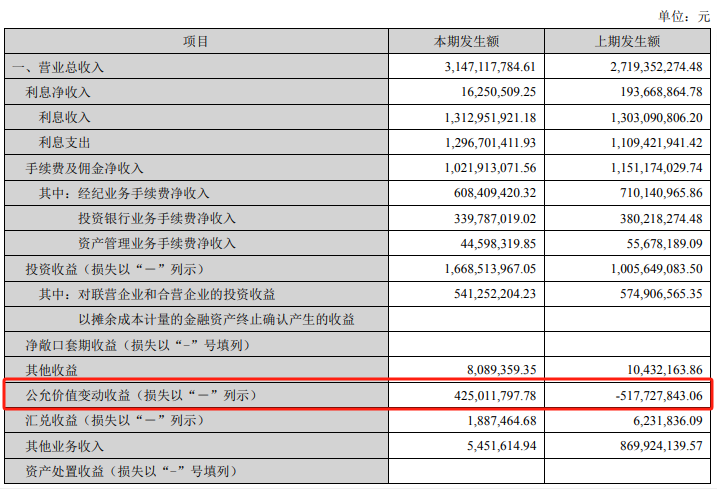Select value 380,218,274.48
The image size is (717, 489).
[661, 219]
